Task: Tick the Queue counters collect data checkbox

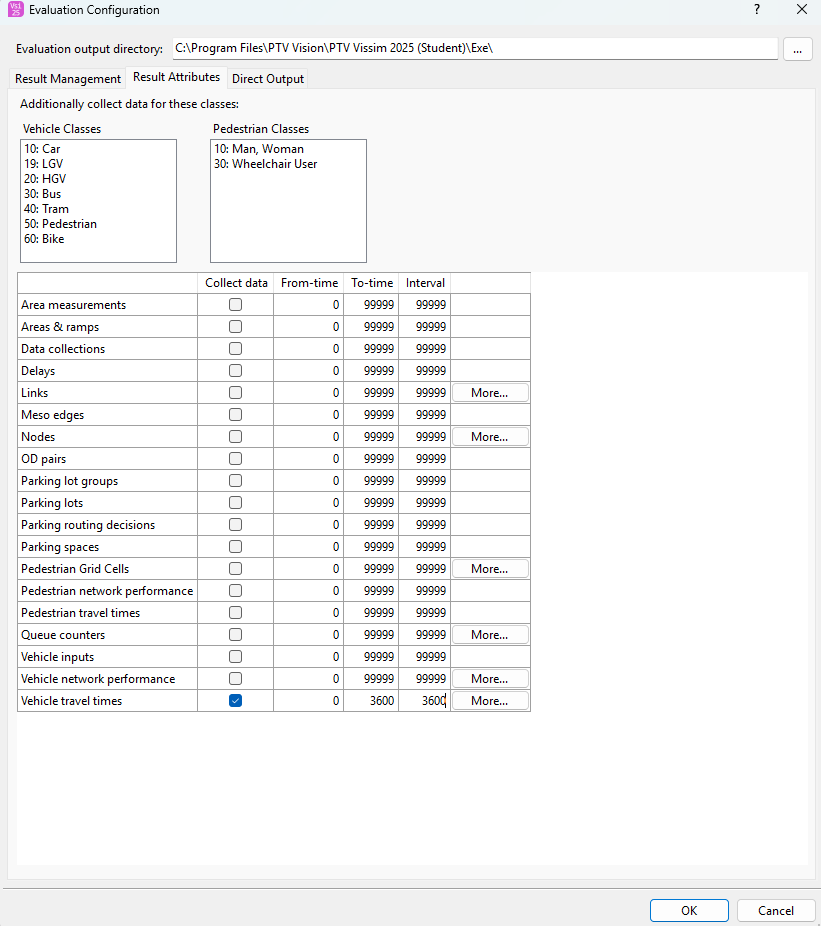Action: coord(236,635)
